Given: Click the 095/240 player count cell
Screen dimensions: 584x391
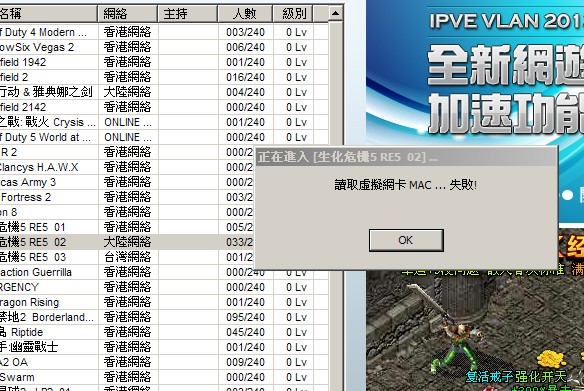Looking at the screenshot, I should pos(245,317).
